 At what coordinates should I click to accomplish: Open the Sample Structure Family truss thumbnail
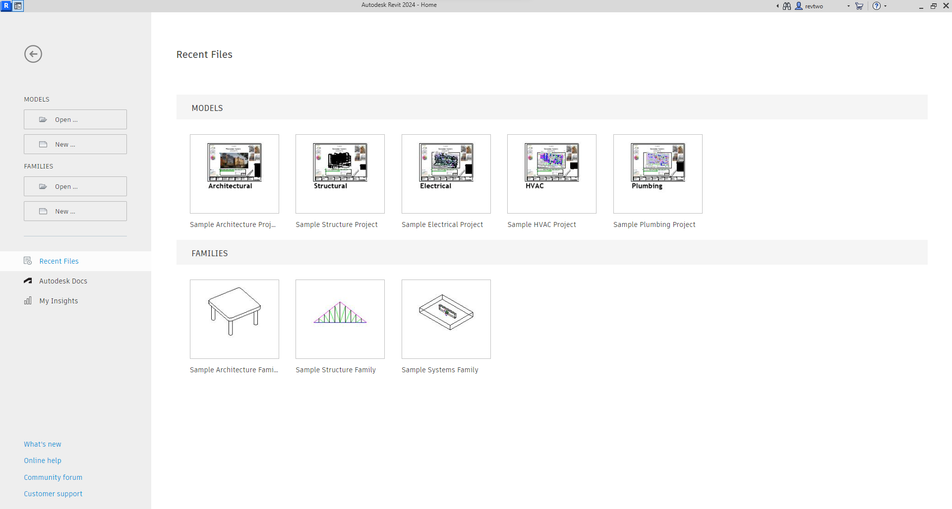tap(340, 319)
